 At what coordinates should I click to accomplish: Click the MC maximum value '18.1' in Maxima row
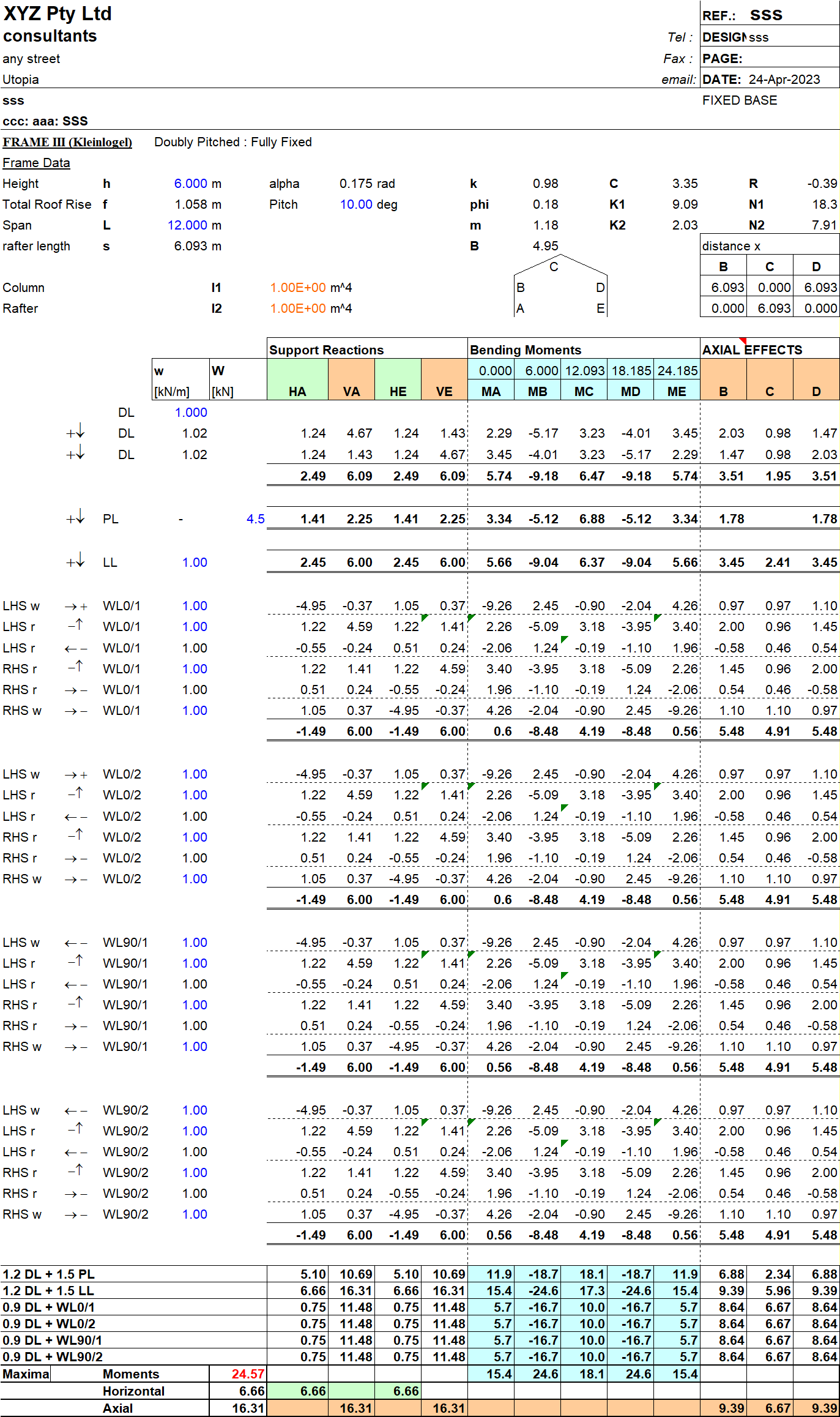coord(592,1374)
